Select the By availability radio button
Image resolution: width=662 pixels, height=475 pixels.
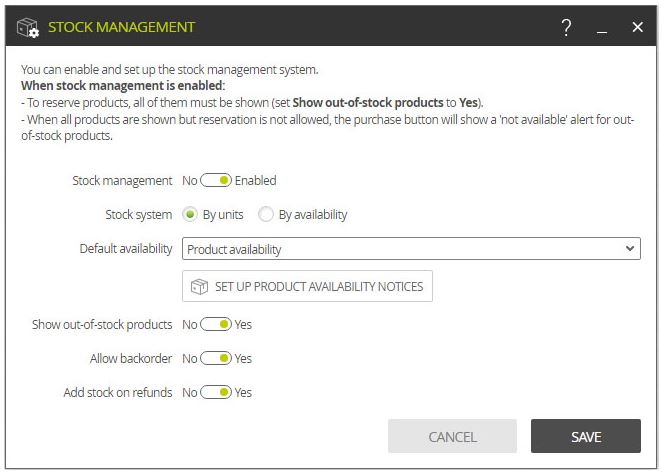(266, 214)
